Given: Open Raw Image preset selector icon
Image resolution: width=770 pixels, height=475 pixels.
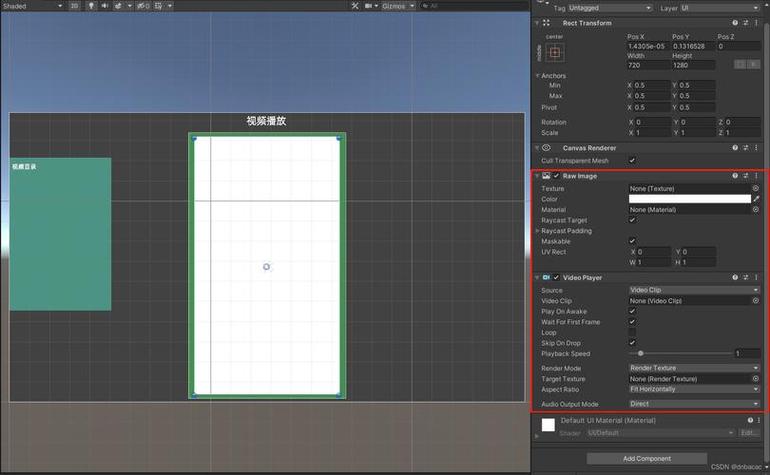Looking at the screenshot, I should [745, 175].
